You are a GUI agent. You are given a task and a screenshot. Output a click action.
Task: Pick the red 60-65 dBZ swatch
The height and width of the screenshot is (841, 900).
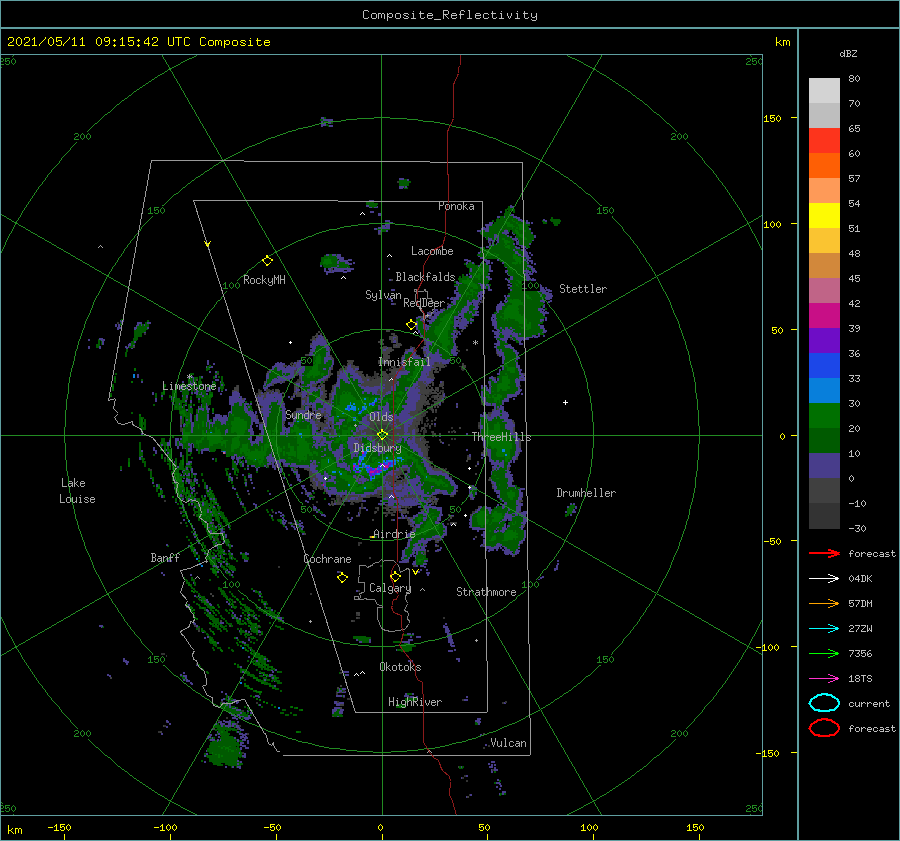pos(824,141)
